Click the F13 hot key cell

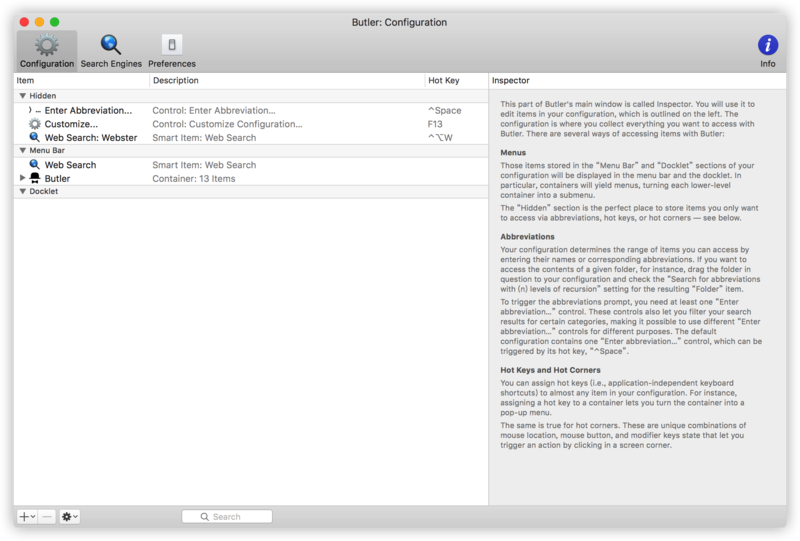point(435,124)
